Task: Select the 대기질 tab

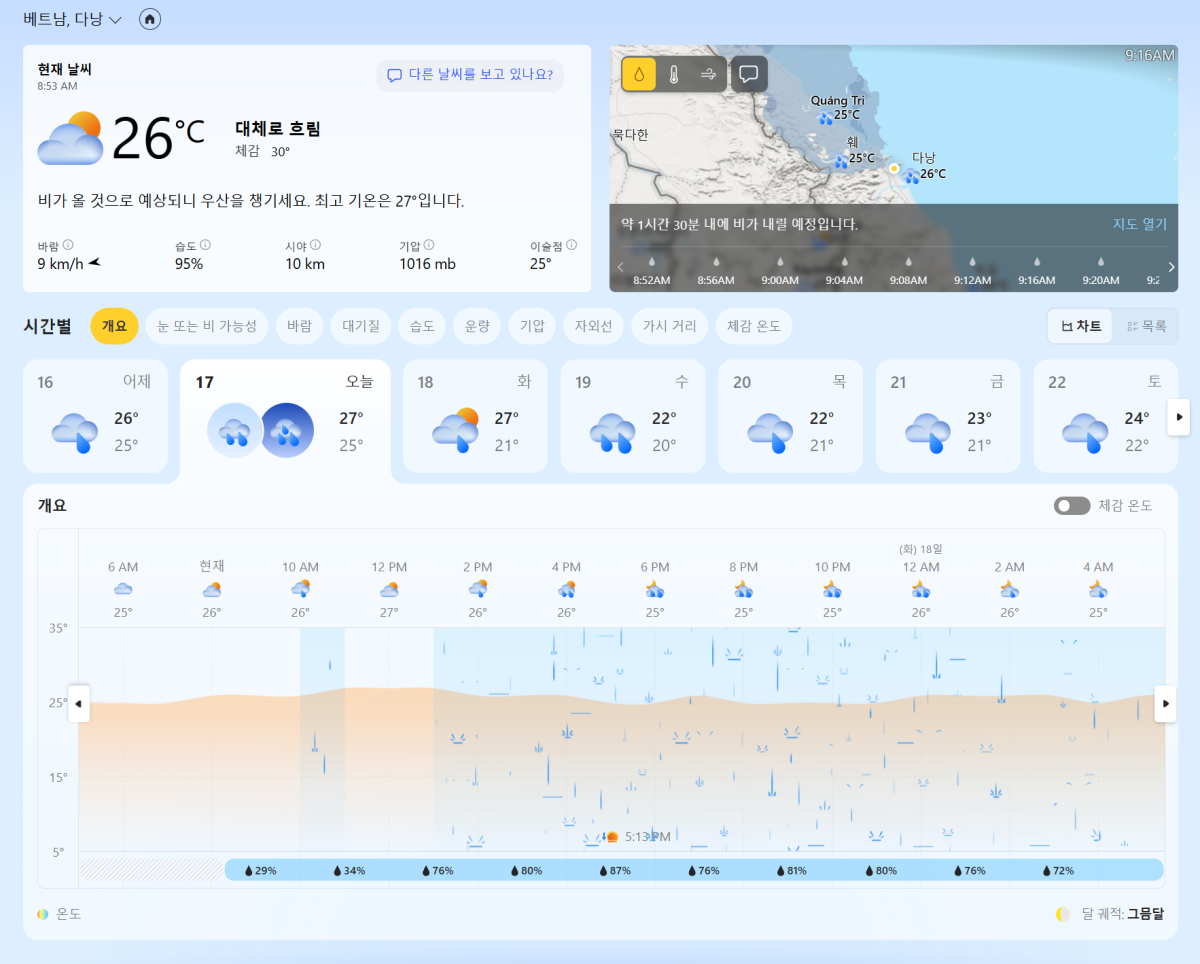Action: pyautogui.click(x=360, y=326)
